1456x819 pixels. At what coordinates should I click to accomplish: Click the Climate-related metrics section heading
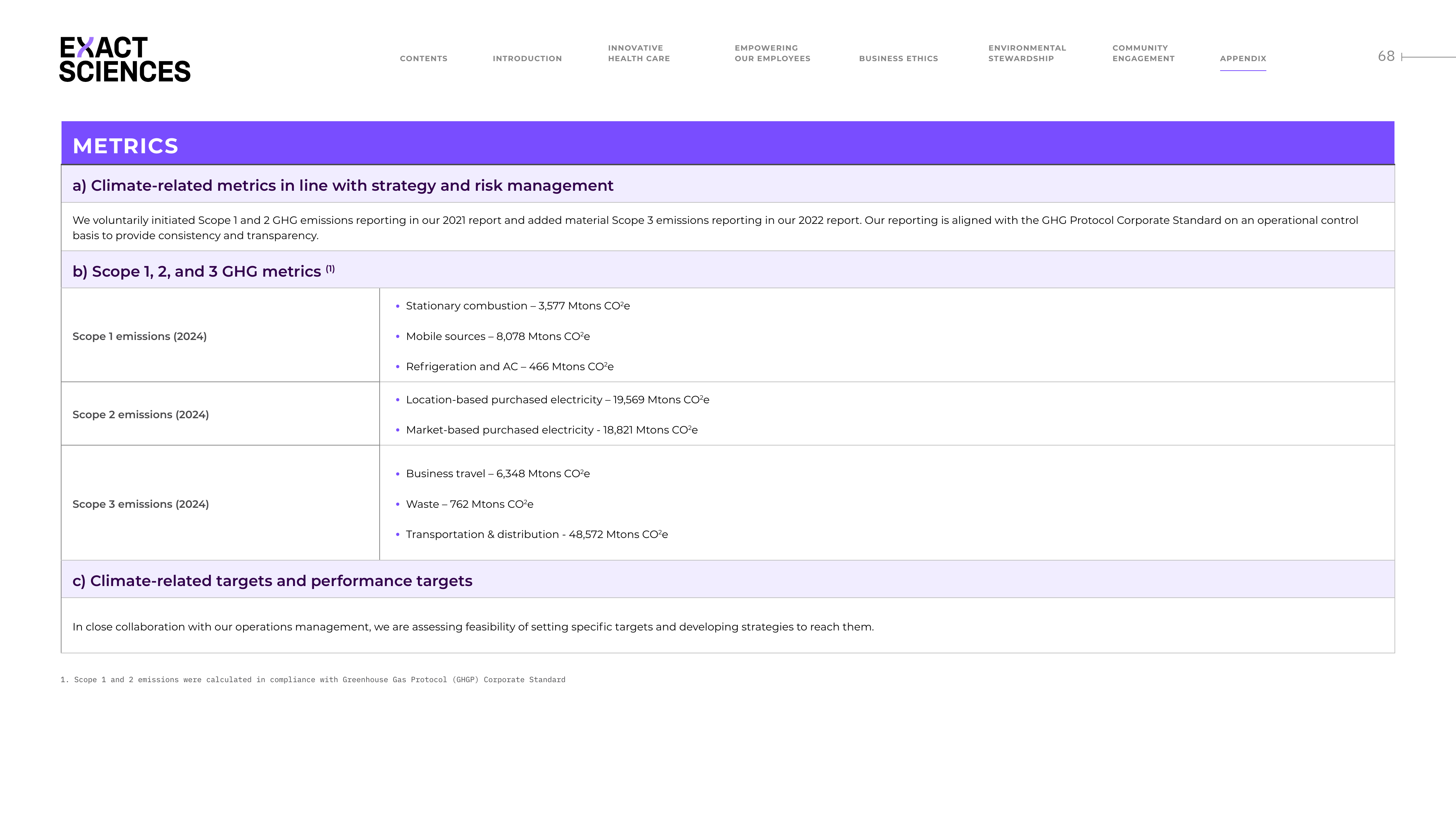coord(343,185)
